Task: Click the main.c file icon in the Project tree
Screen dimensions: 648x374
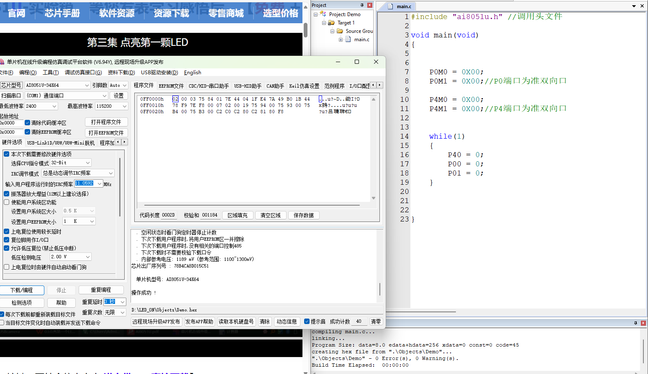Action: click(x=348, y=39)
